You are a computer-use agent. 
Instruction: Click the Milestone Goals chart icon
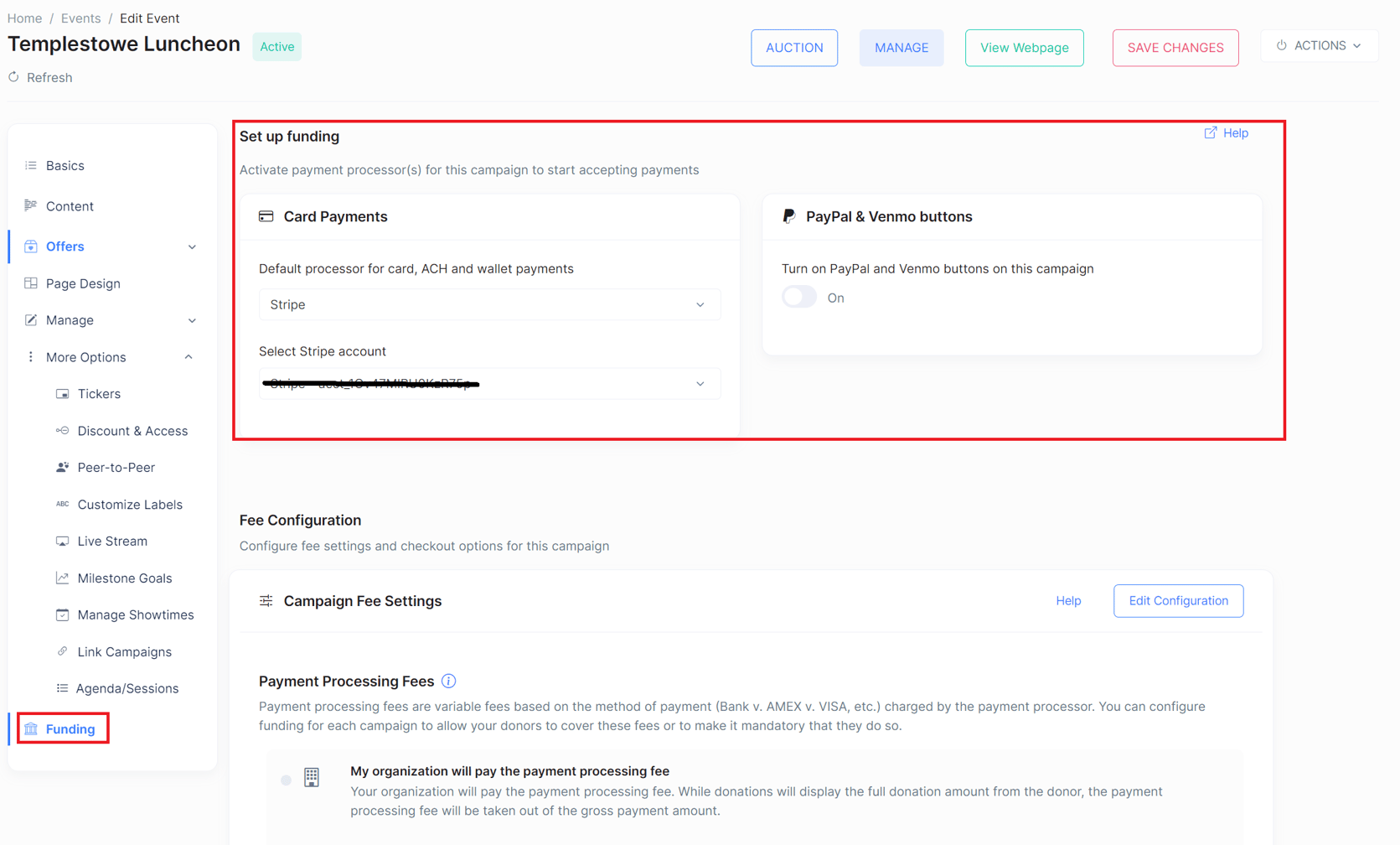click(x=62, y=578)
